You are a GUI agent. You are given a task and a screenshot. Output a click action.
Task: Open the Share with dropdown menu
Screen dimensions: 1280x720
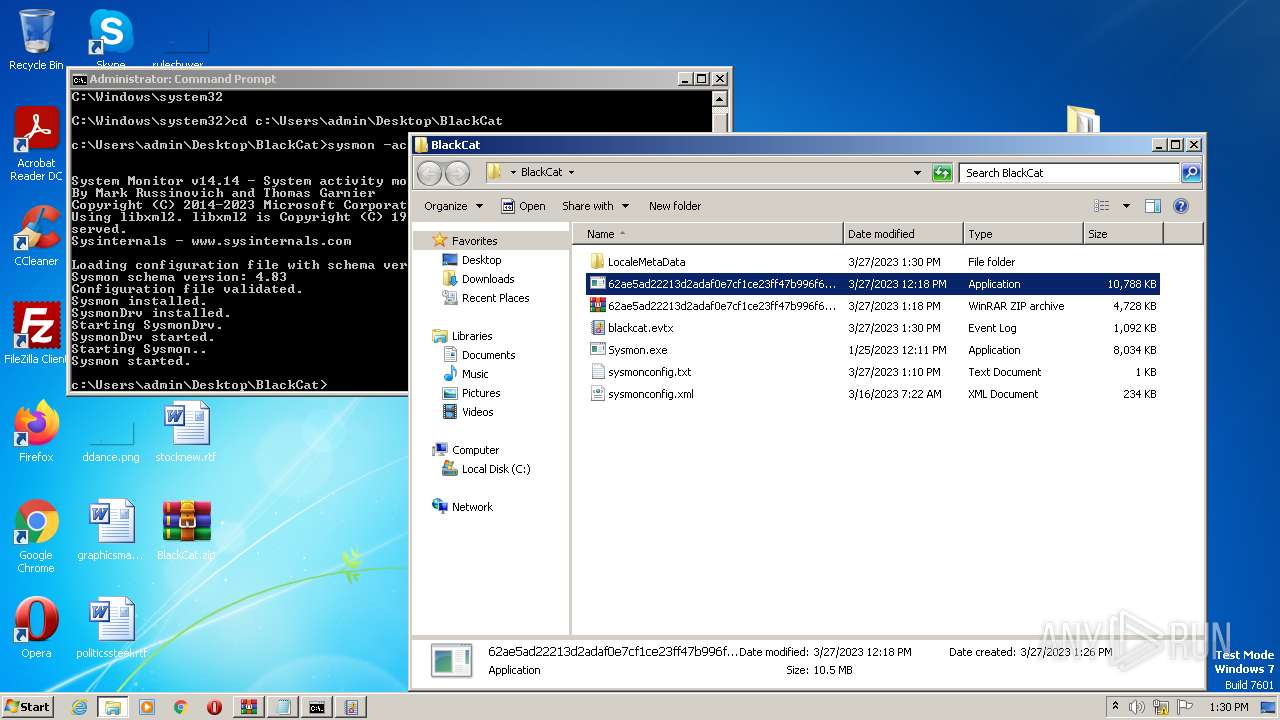596,206
